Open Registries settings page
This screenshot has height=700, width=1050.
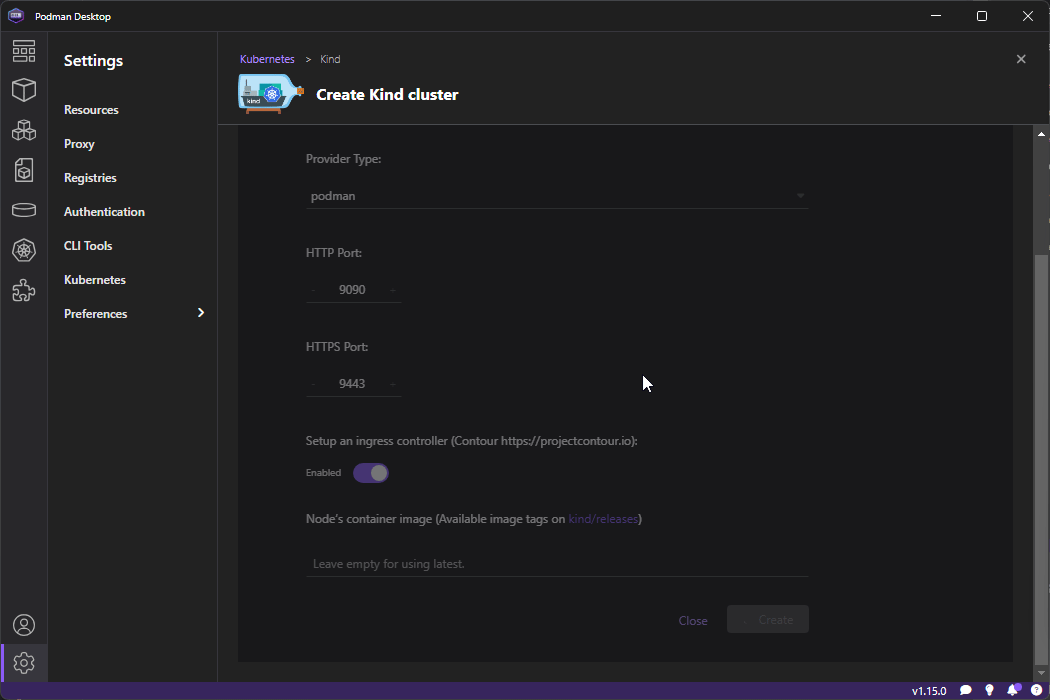point(90,178)
